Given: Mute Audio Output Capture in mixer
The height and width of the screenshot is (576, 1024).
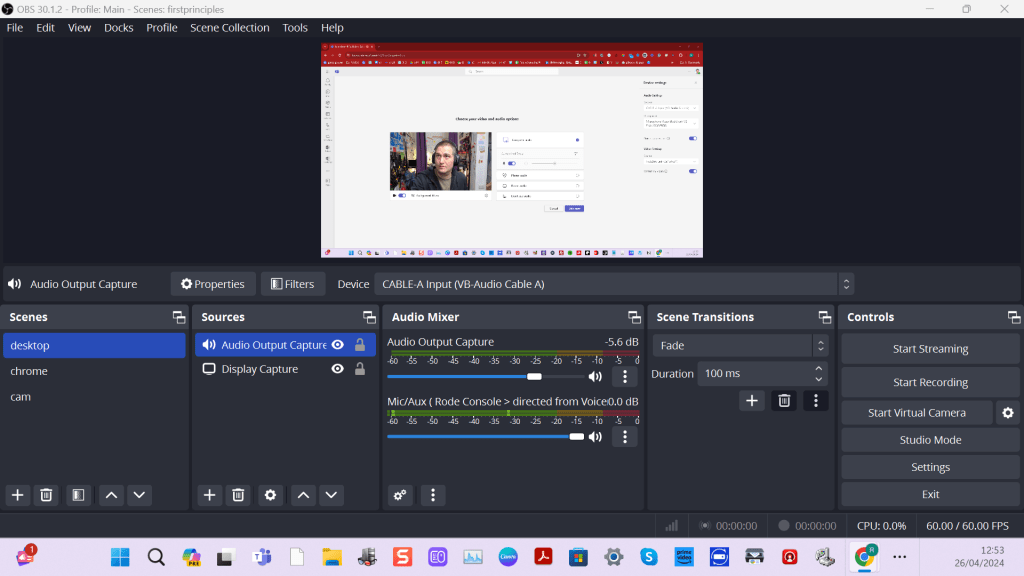Looking at the screenshot, I should point(595,376).
